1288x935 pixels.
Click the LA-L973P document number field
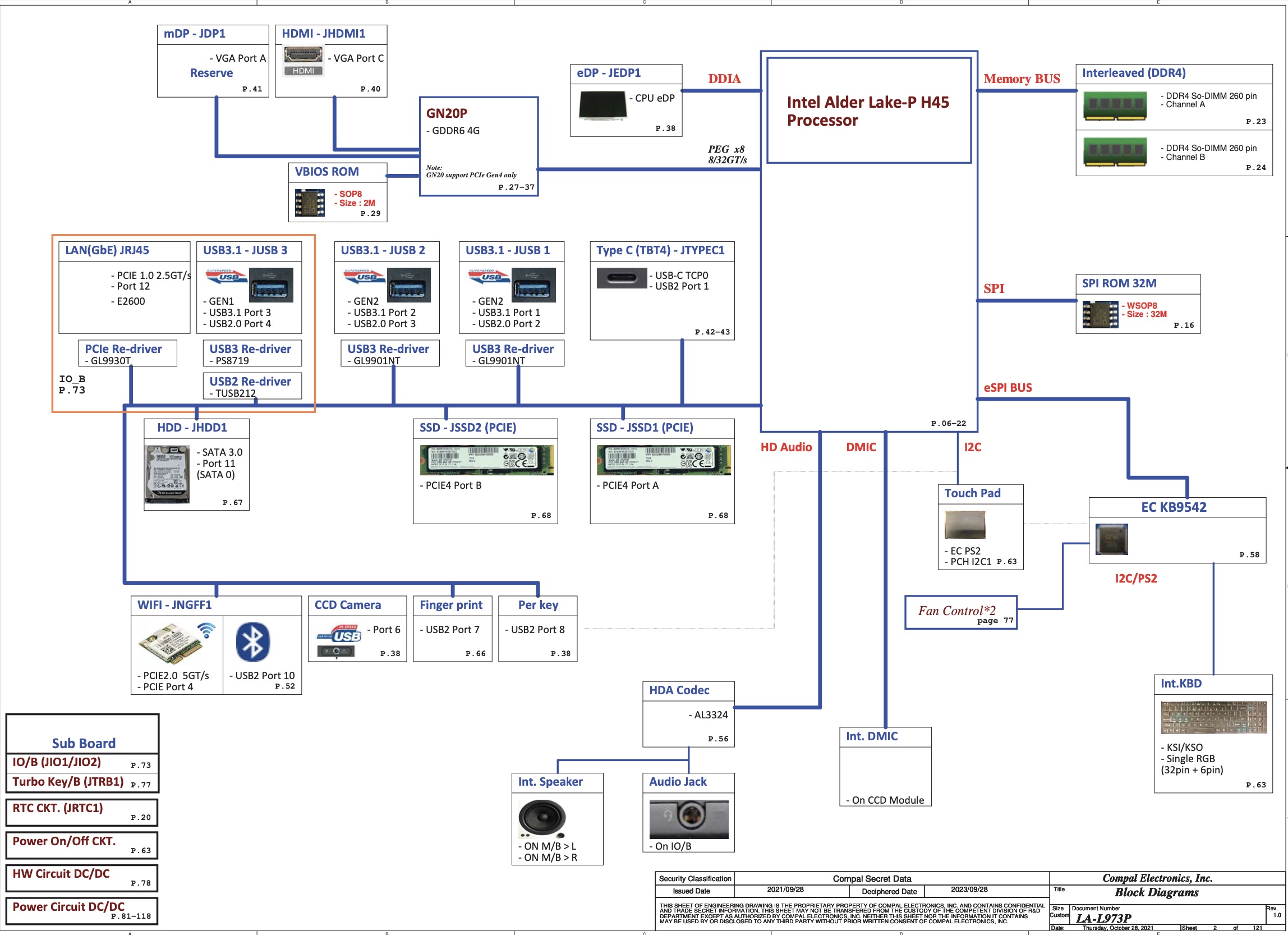[1103, 918]
